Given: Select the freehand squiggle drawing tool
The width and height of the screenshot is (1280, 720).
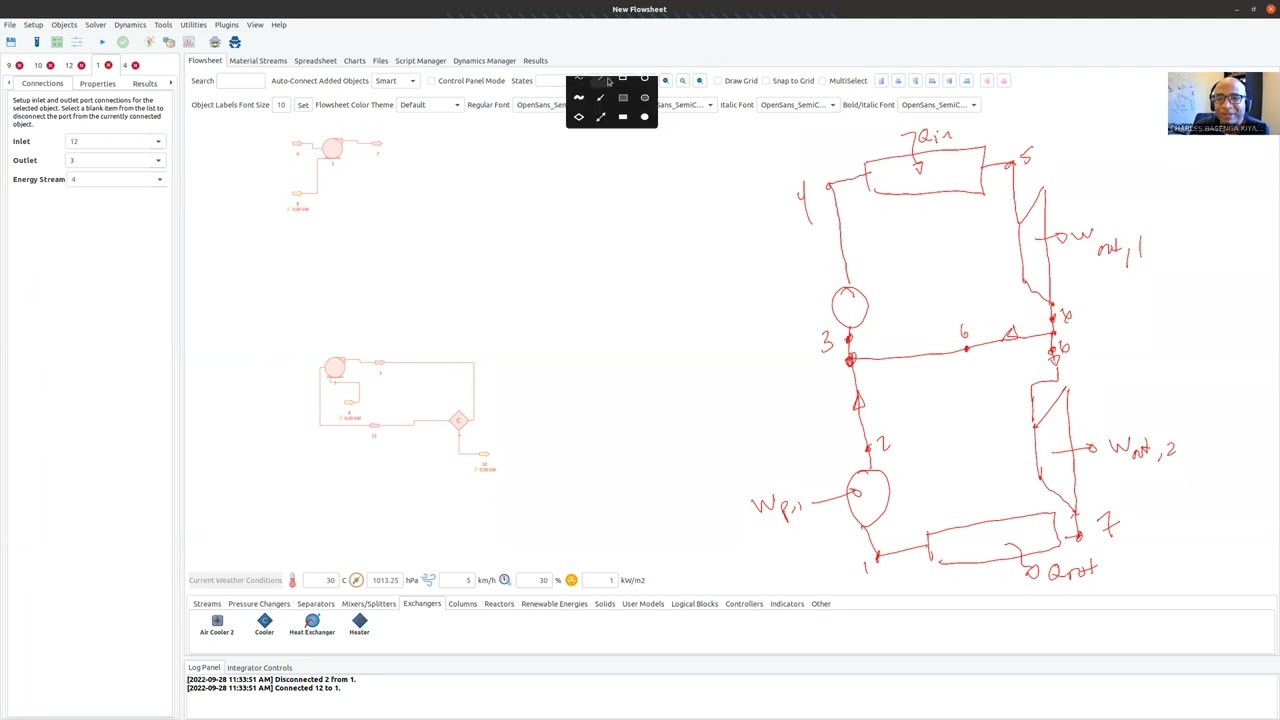Looking at the screenshot, I should 579,98.
